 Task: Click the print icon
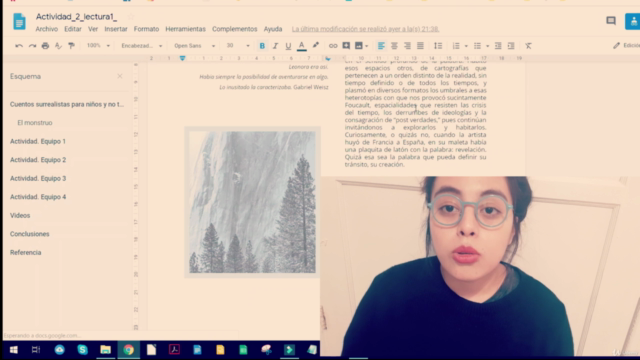pyautogui.click(x=45, y=46)
